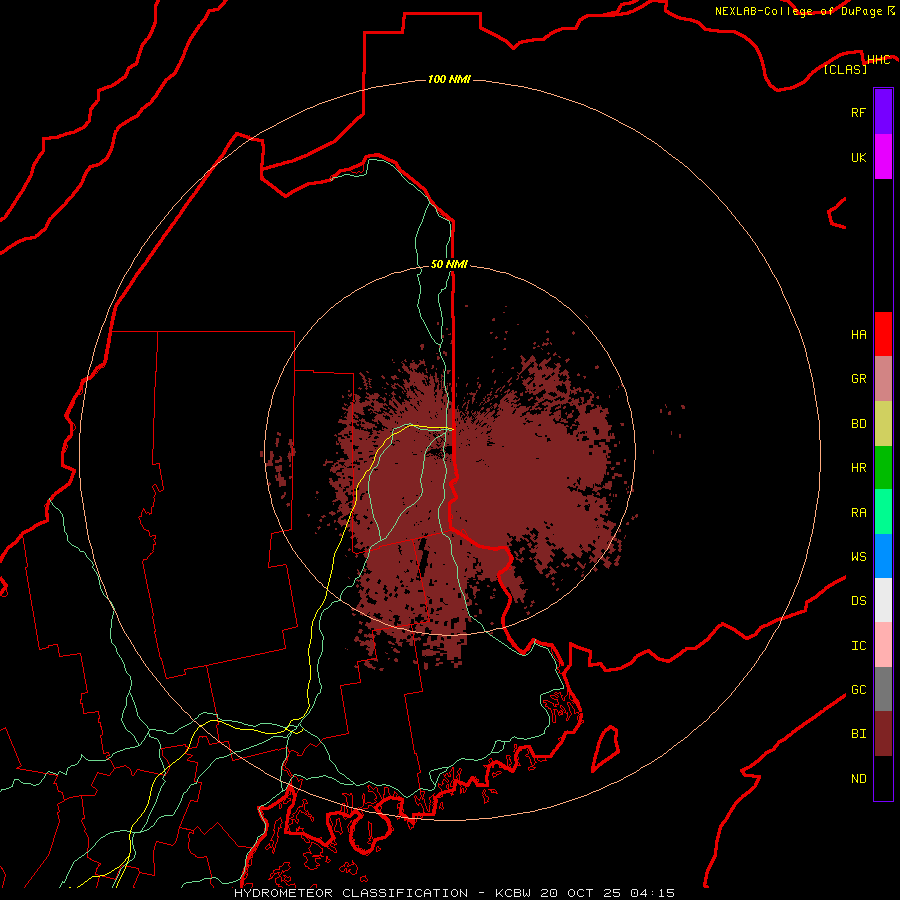Screen dimensions: 900x900
Task: Click the ND legend label
Action: pyautogui.click(x=858, y=779)
